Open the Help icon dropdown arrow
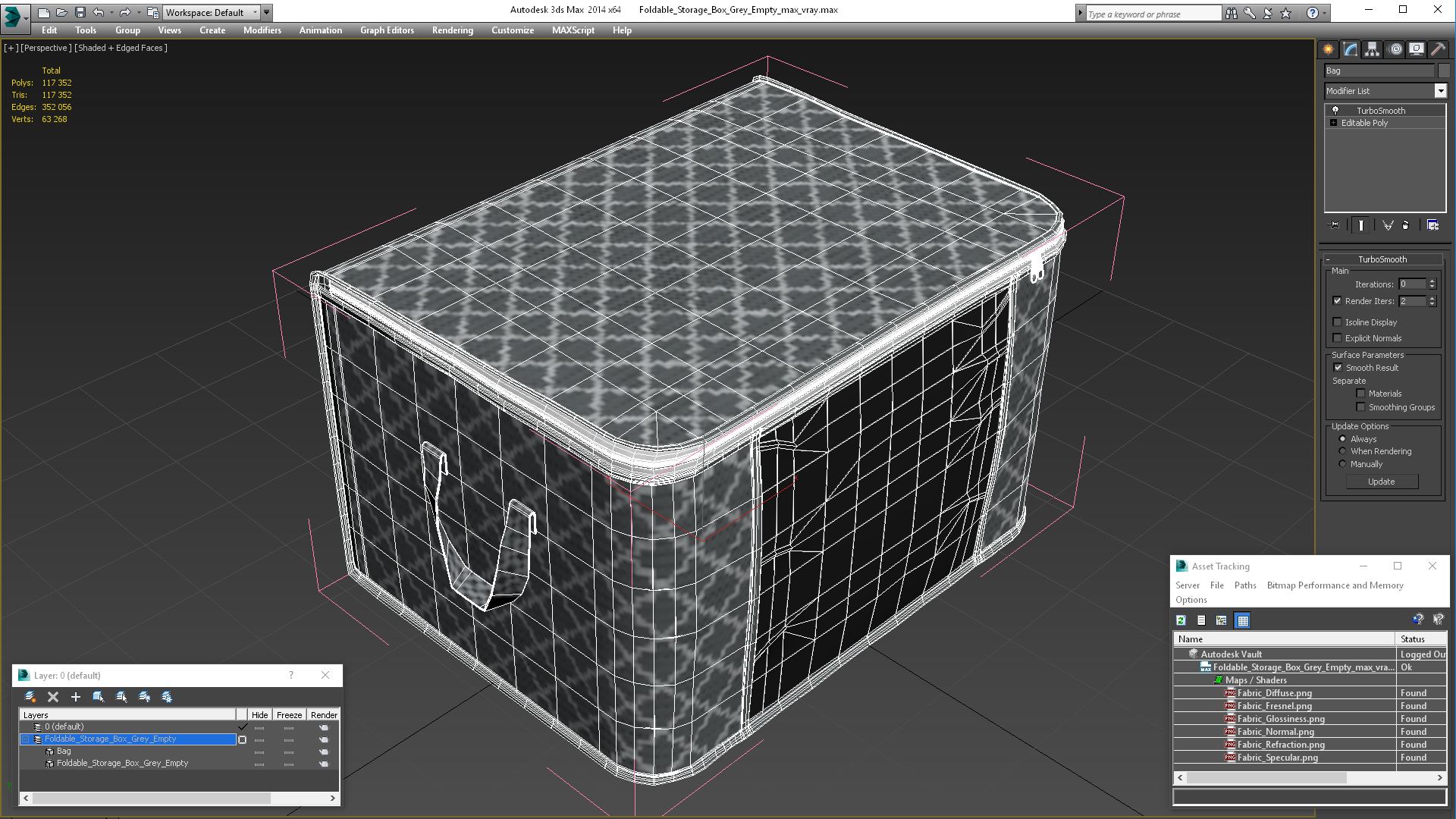 click(x=1325, y=13)
